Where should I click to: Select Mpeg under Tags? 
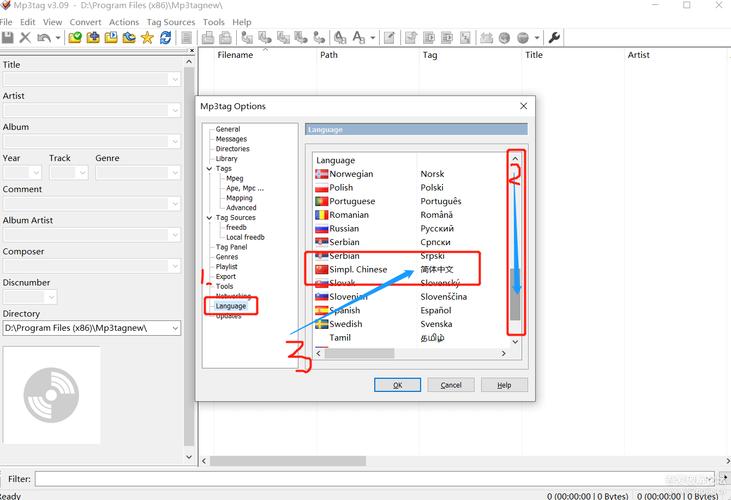234,178
